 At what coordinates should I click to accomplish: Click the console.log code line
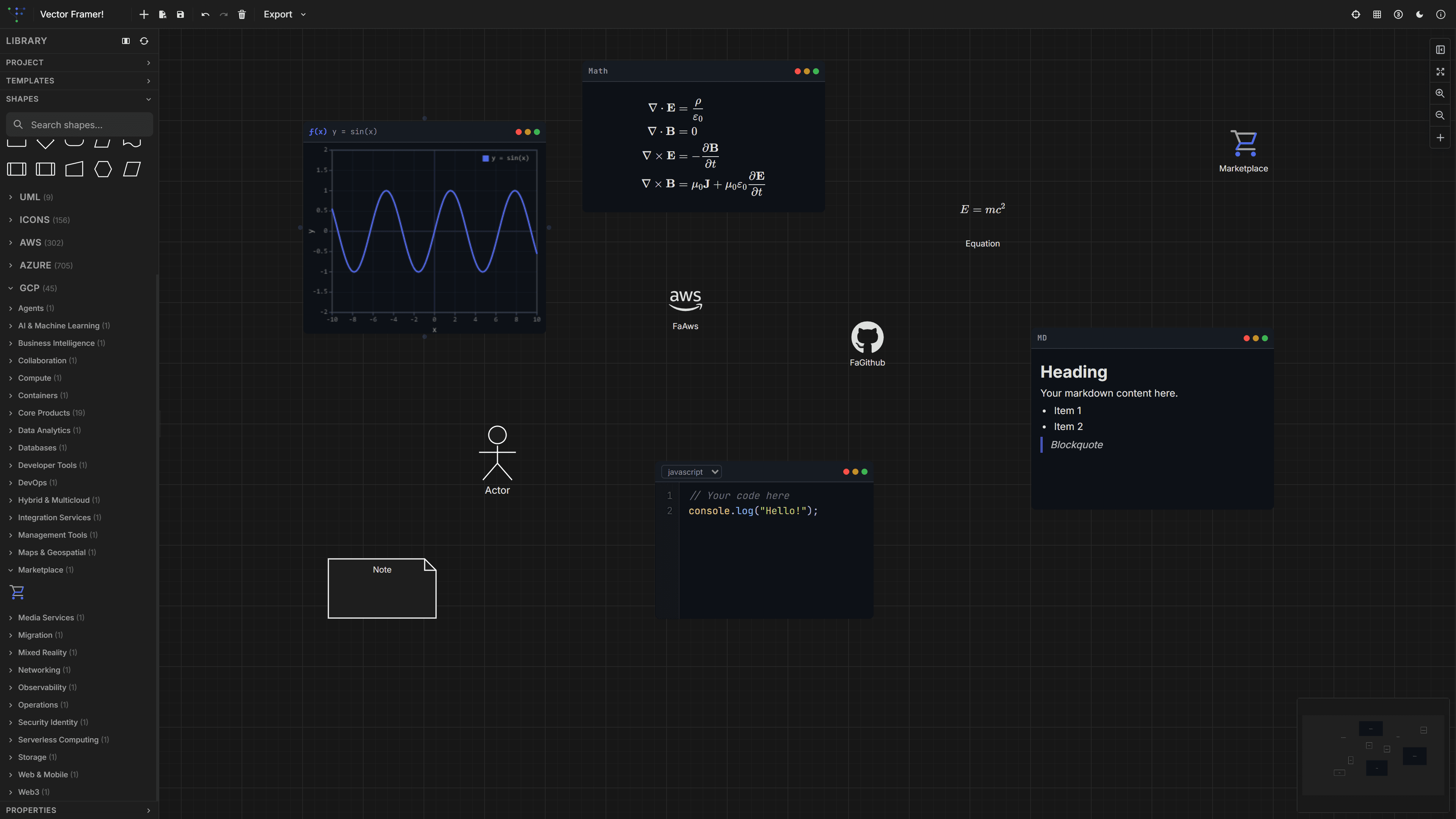click(x=753, y=511)
